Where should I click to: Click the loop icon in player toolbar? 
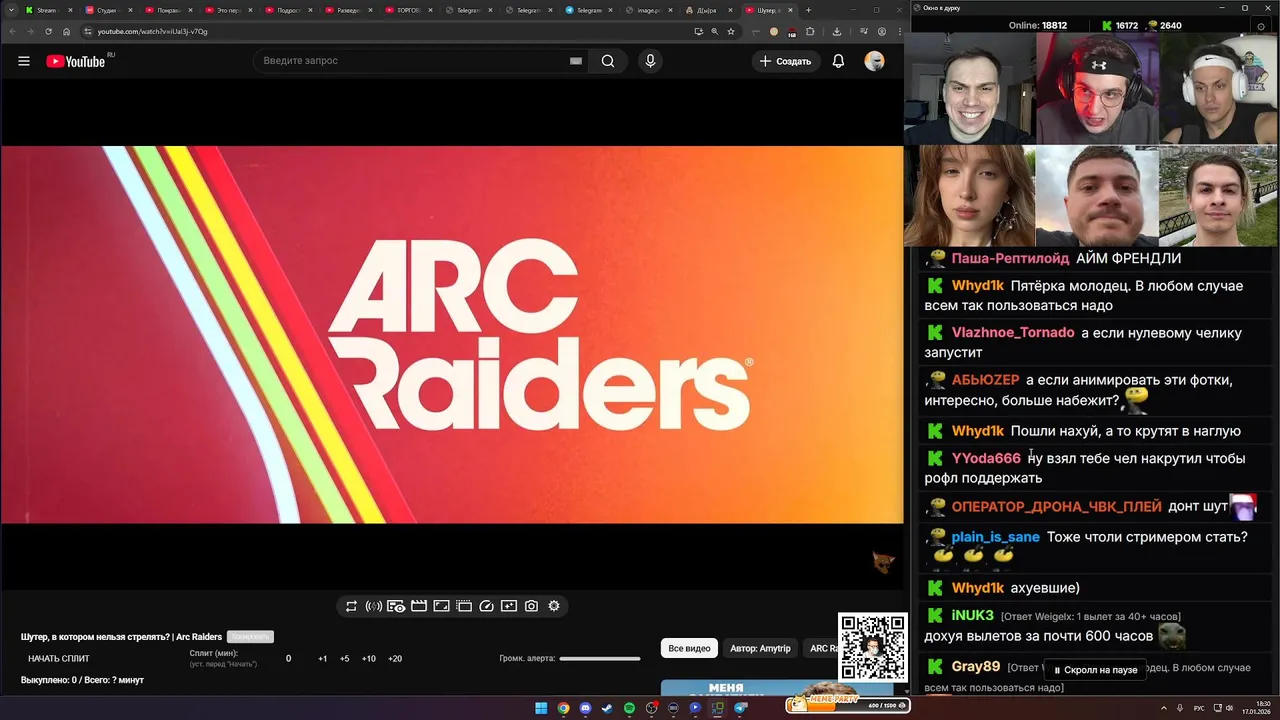click(351, 606)
